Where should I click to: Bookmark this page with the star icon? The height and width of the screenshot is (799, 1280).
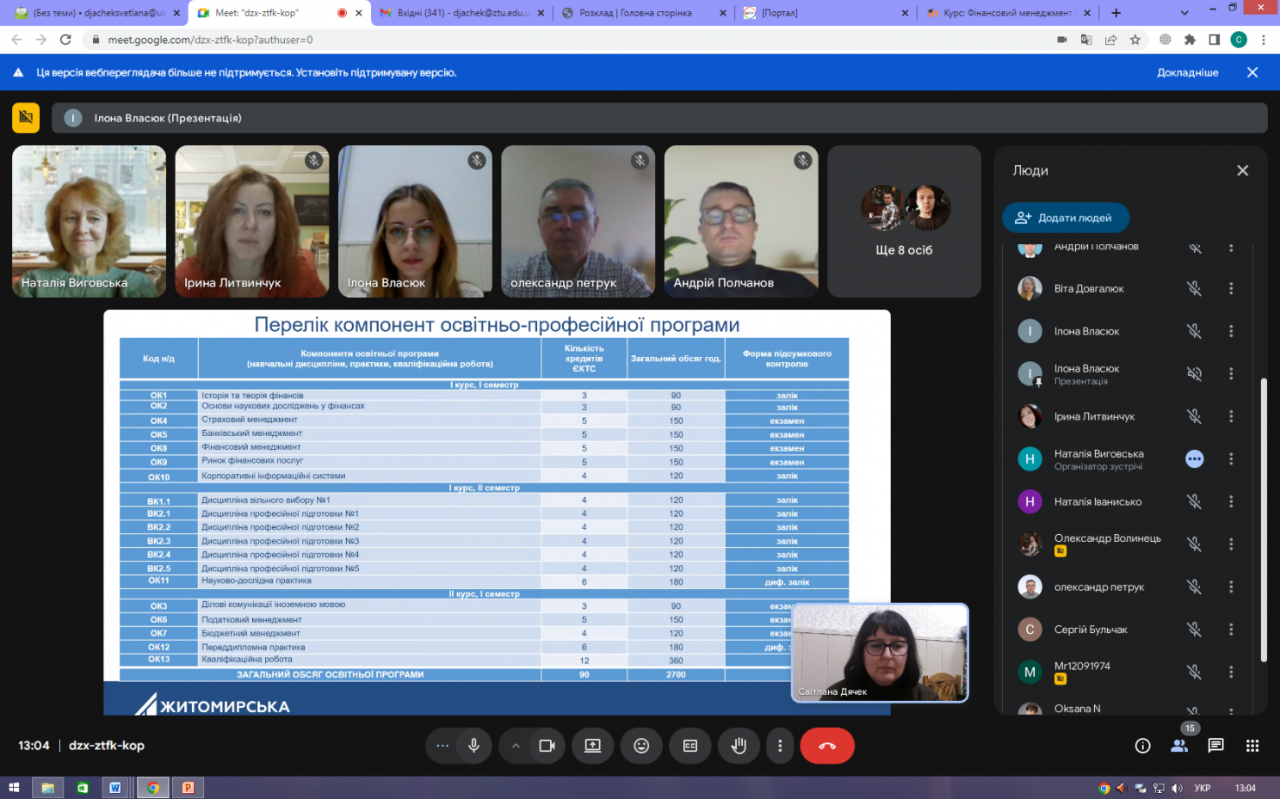[1135, 40]
